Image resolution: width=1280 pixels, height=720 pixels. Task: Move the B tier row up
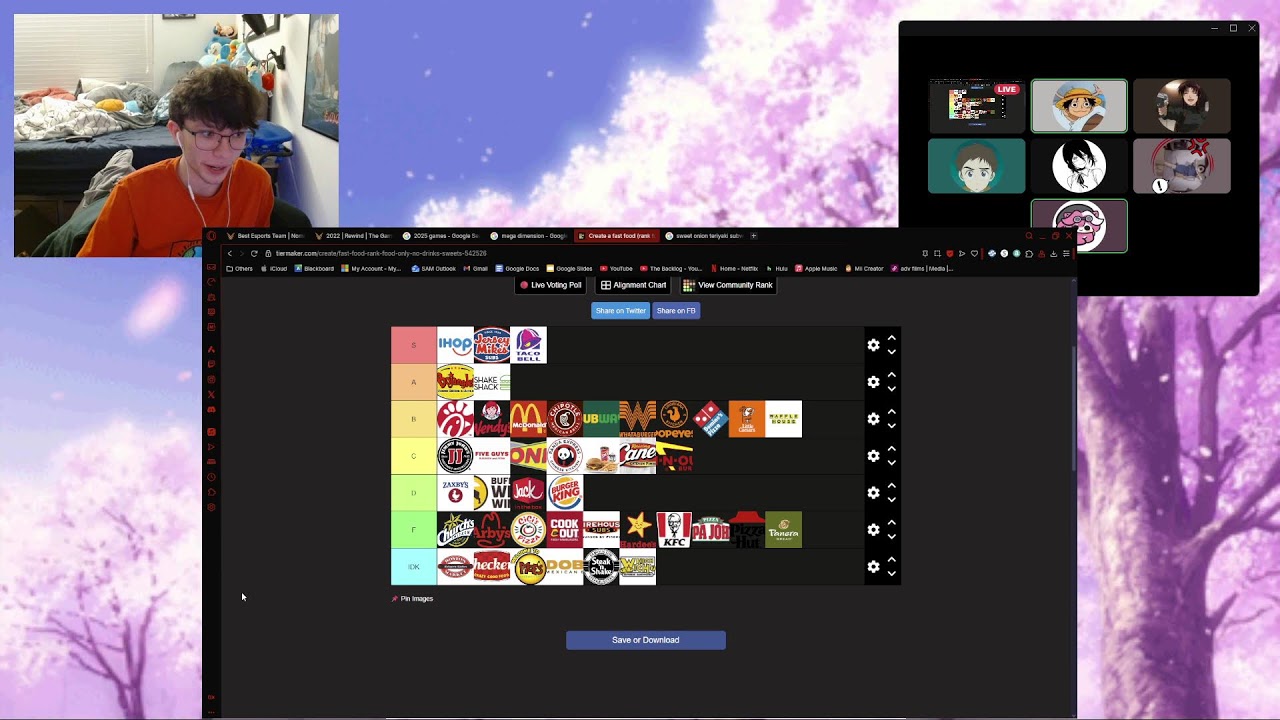click(891, 412)
